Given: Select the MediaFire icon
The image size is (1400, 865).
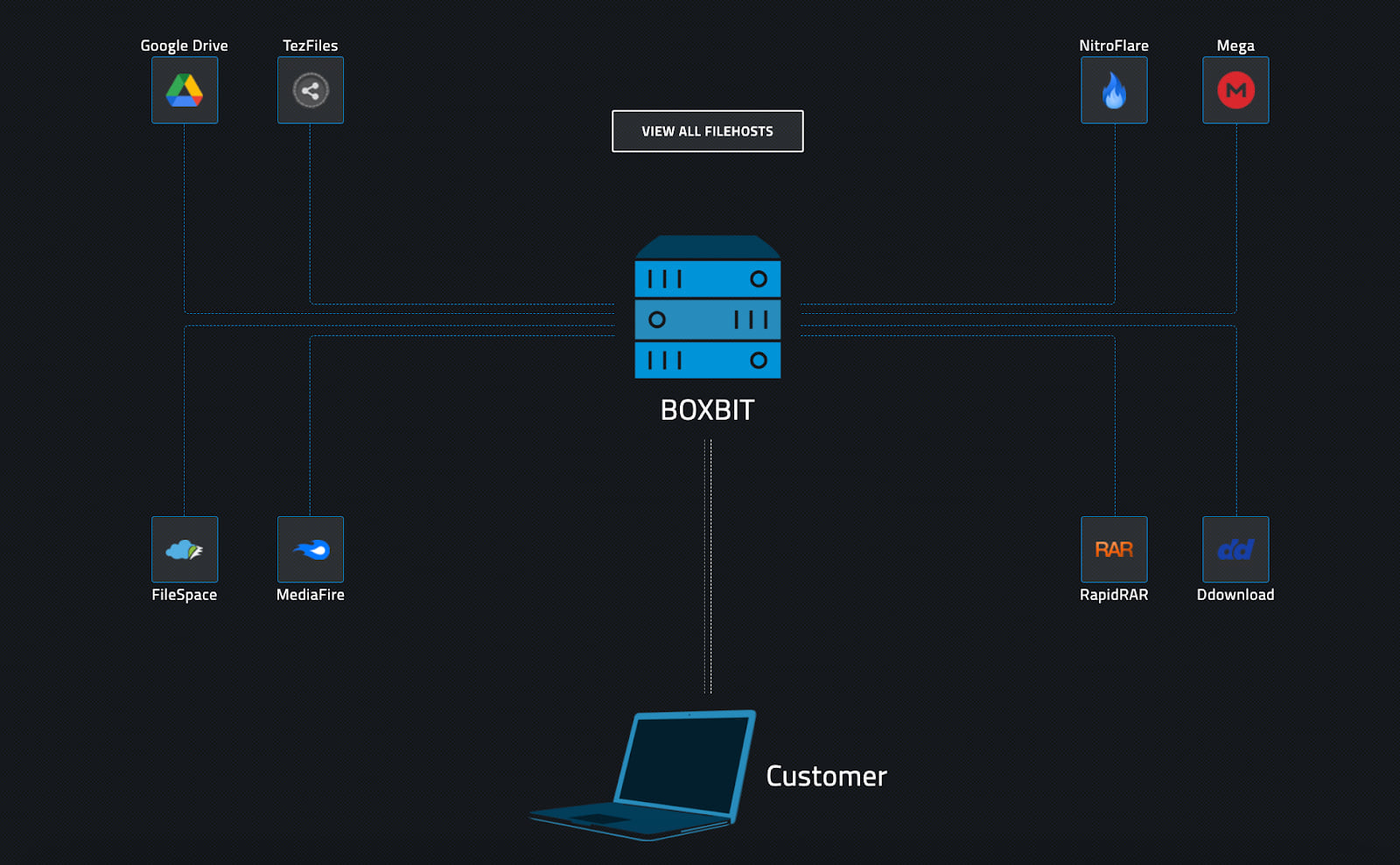Looking at the screenshot, I should tap(311, 549).
